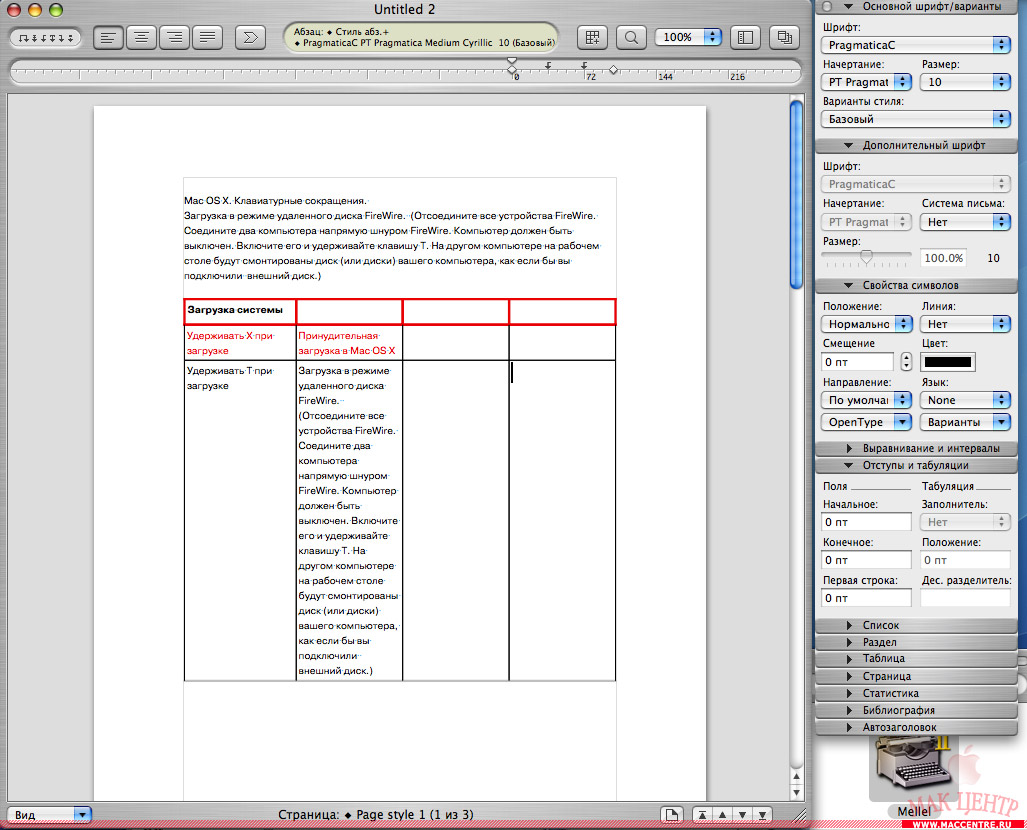1027x830 pixels.
Task: Expand the Список section
Action: point(850,626)
